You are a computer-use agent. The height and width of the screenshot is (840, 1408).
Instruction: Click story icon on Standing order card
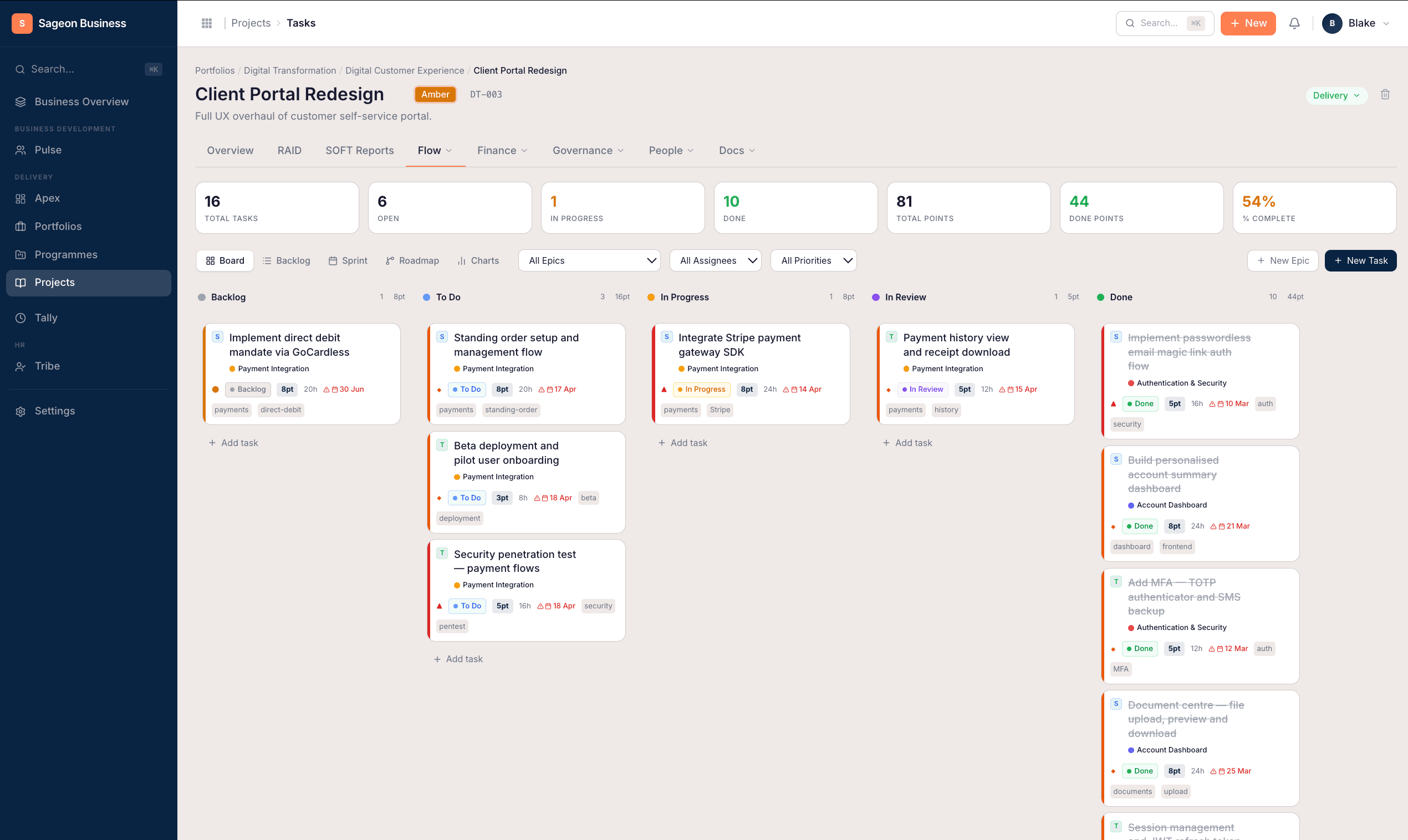(442, 337)
